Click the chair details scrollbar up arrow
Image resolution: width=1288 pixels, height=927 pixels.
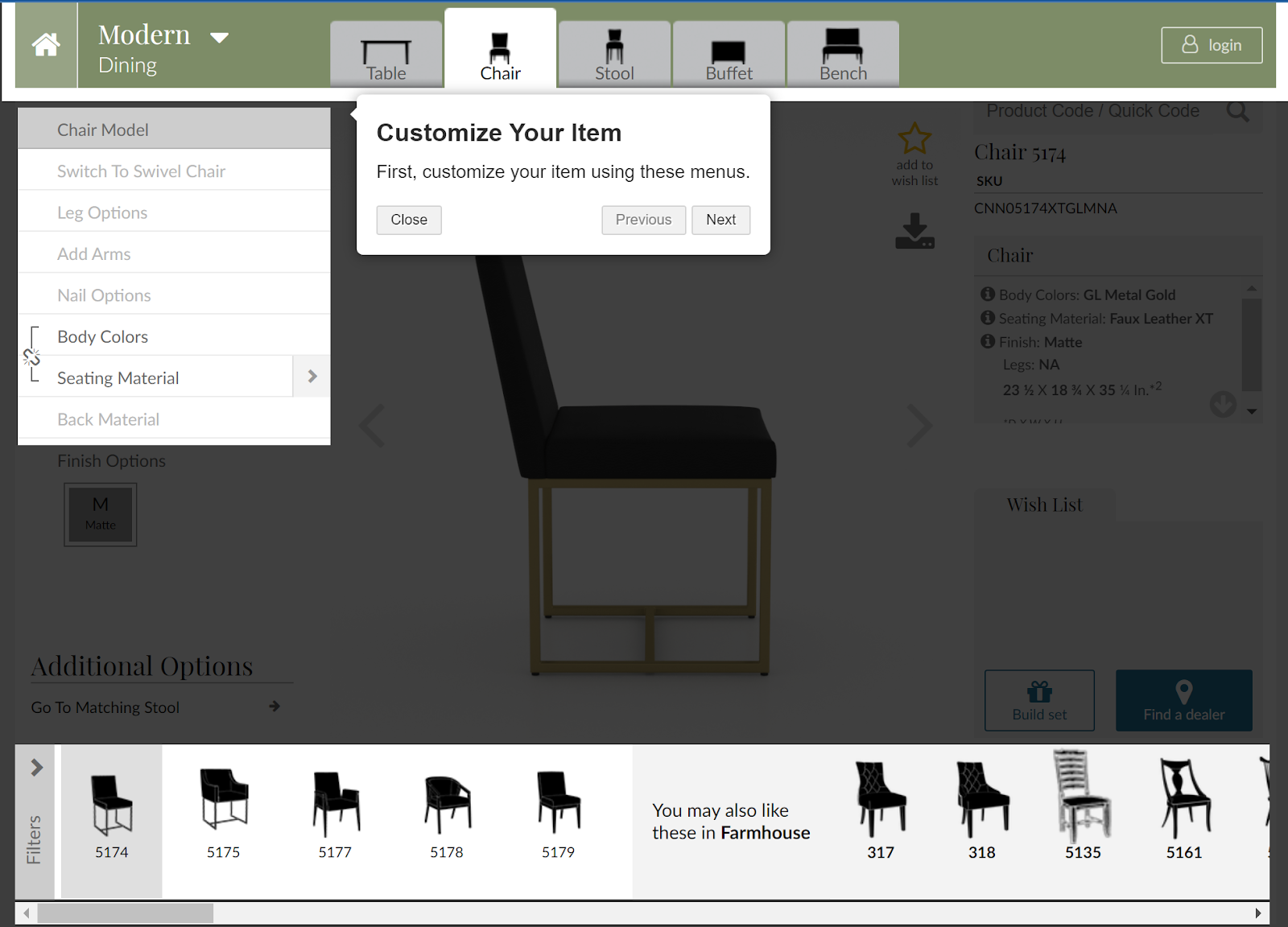coord(1252,288)
